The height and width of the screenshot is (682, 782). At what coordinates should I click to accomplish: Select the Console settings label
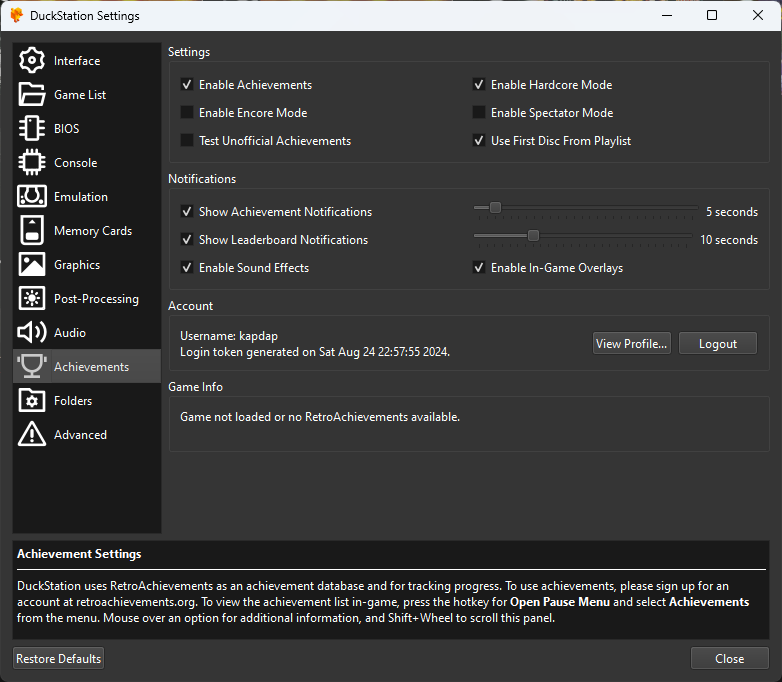[x=75, y=163]
